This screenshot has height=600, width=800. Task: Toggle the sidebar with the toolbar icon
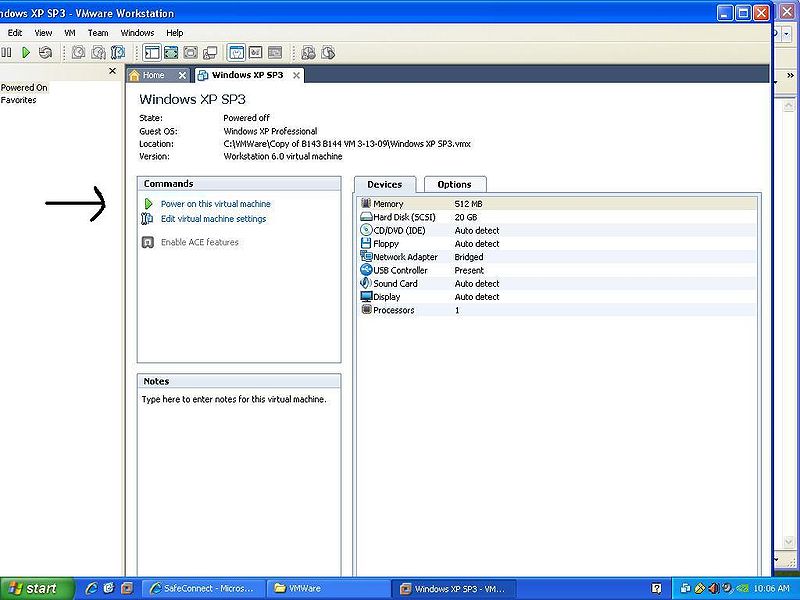coord(152,53)
